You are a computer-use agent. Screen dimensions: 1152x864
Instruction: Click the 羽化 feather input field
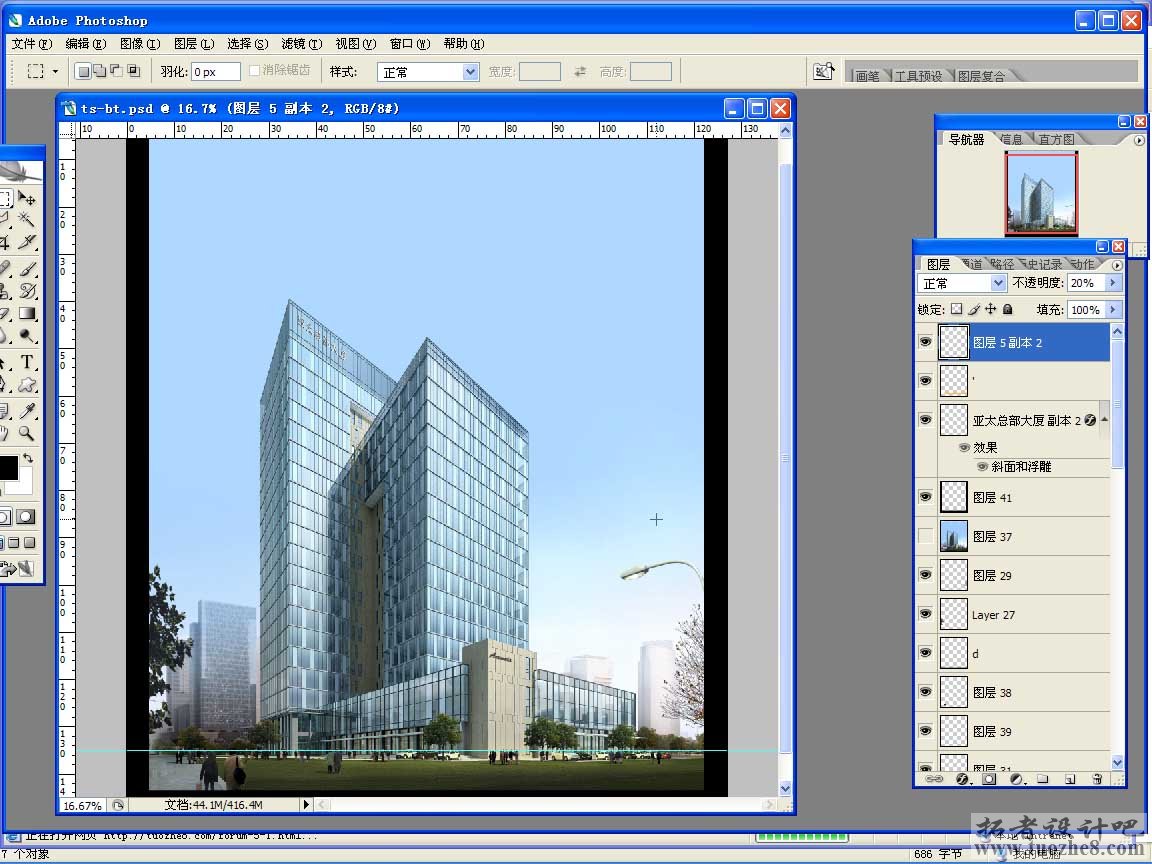(215, 71)
